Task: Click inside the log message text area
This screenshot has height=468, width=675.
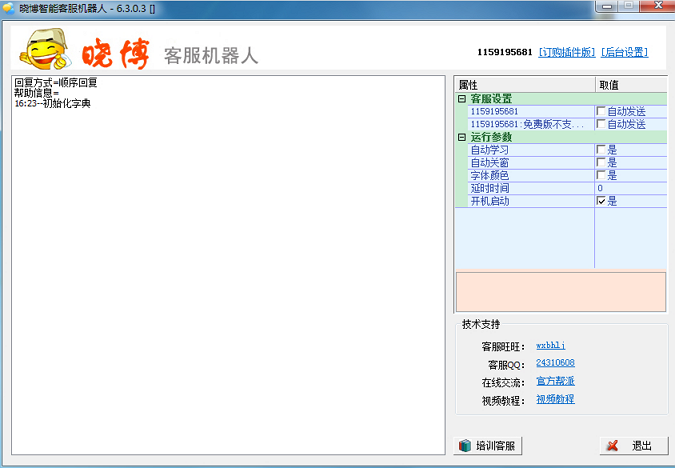Action: pos(228,270)
